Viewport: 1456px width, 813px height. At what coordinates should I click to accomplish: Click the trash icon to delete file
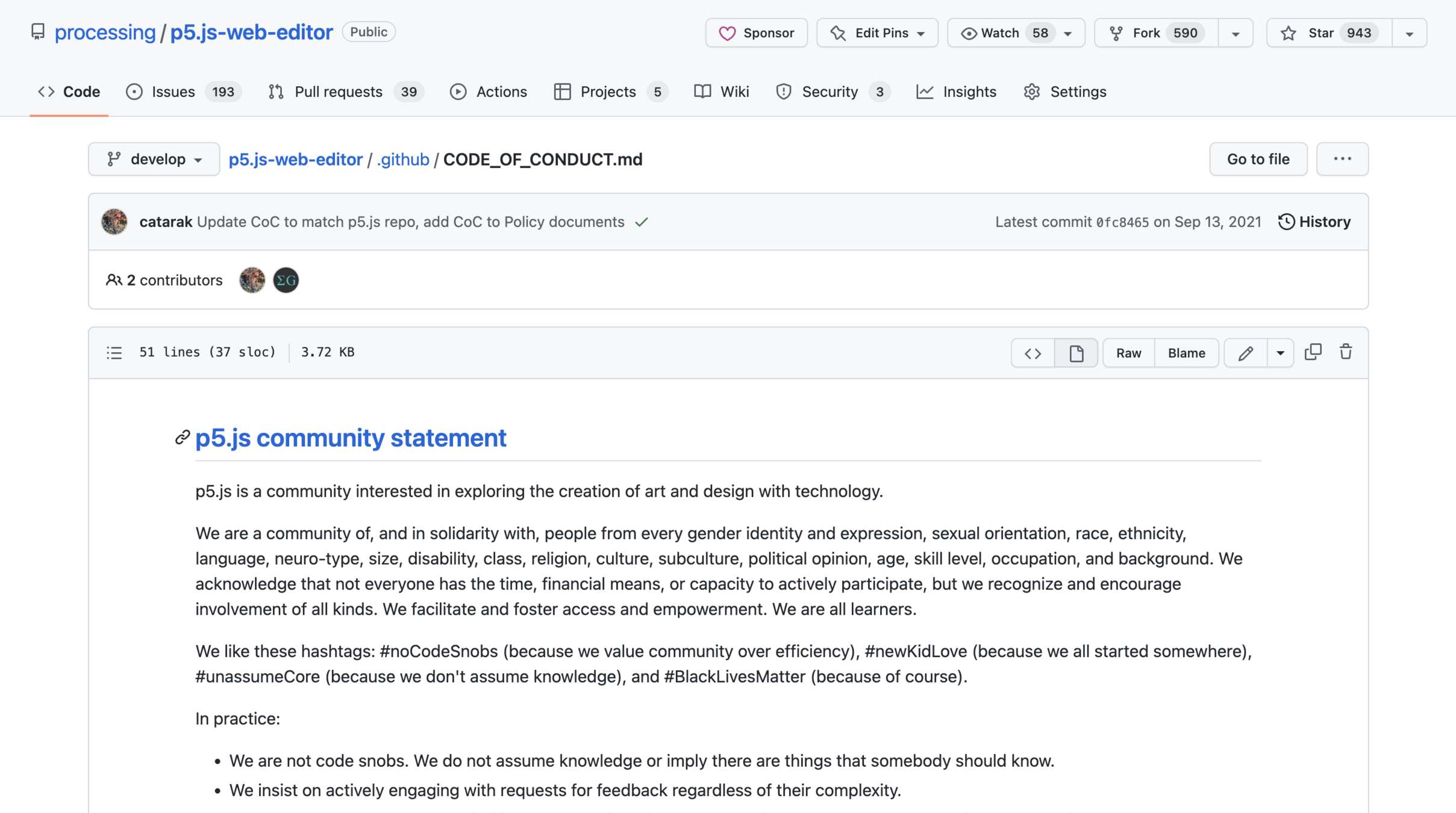(x=1346, y=352)
